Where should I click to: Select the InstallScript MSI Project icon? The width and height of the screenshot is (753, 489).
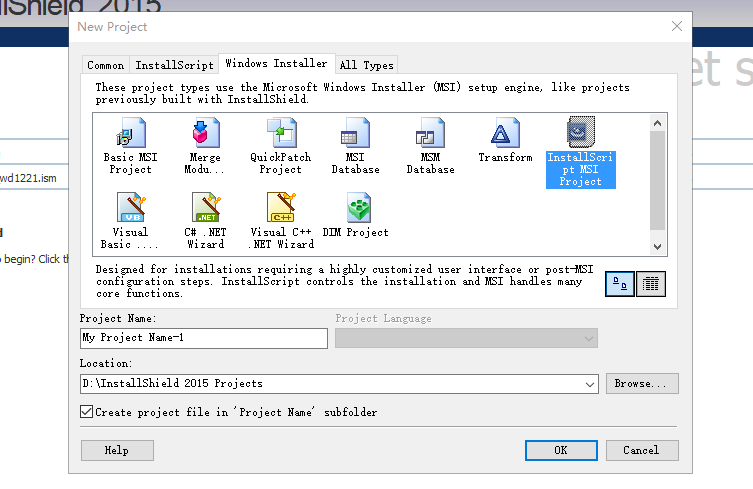pyautogui.click(x=581, y=132)
